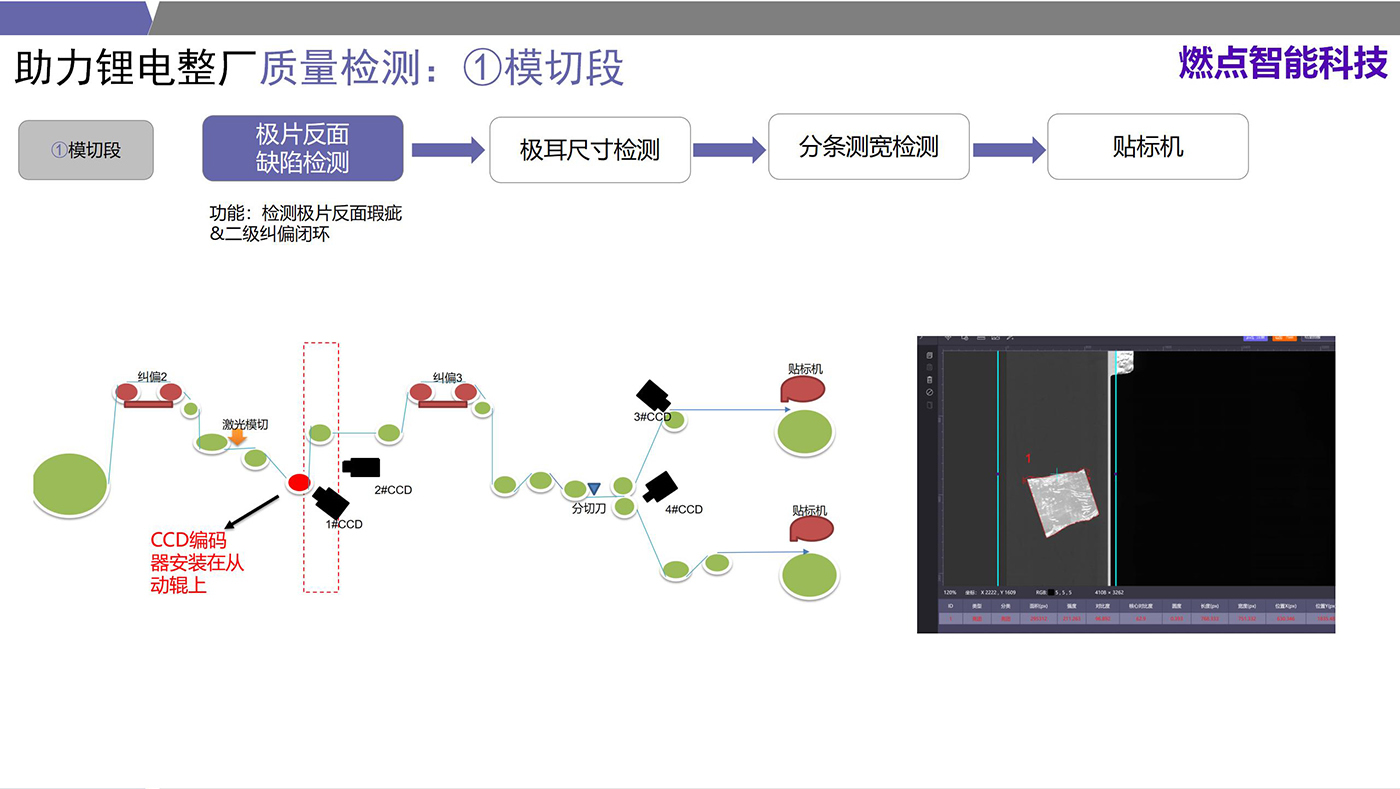Click the 分条测宽检测 step box

868,147
